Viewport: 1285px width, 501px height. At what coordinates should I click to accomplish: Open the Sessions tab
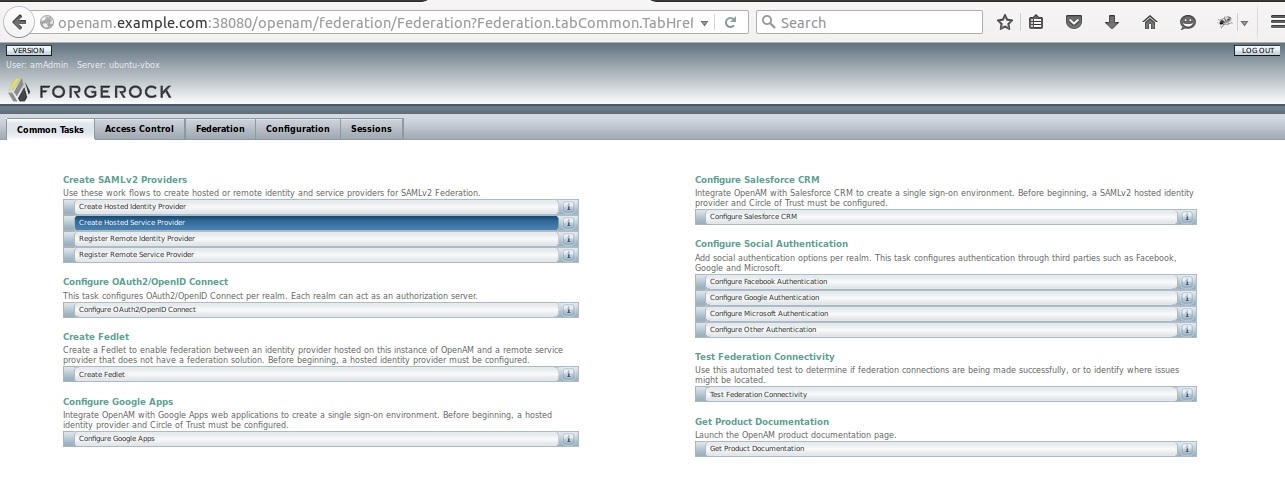[x=372, y=129]
